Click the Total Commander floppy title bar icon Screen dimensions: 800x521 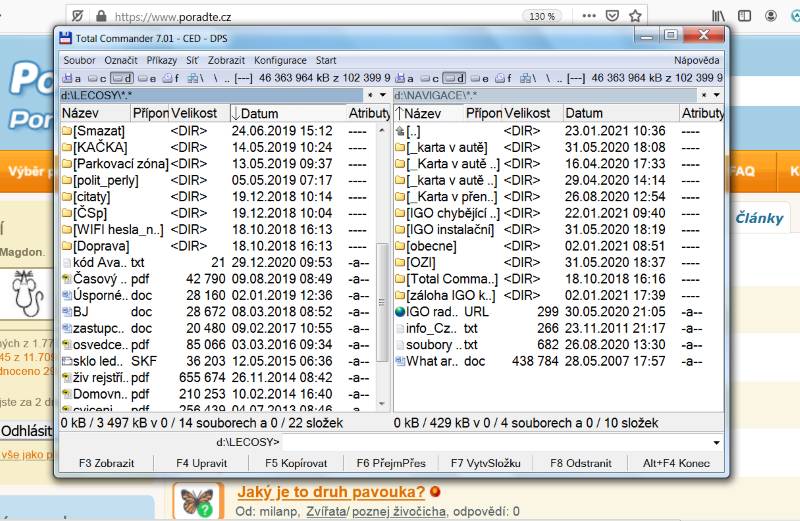point(65,38)
